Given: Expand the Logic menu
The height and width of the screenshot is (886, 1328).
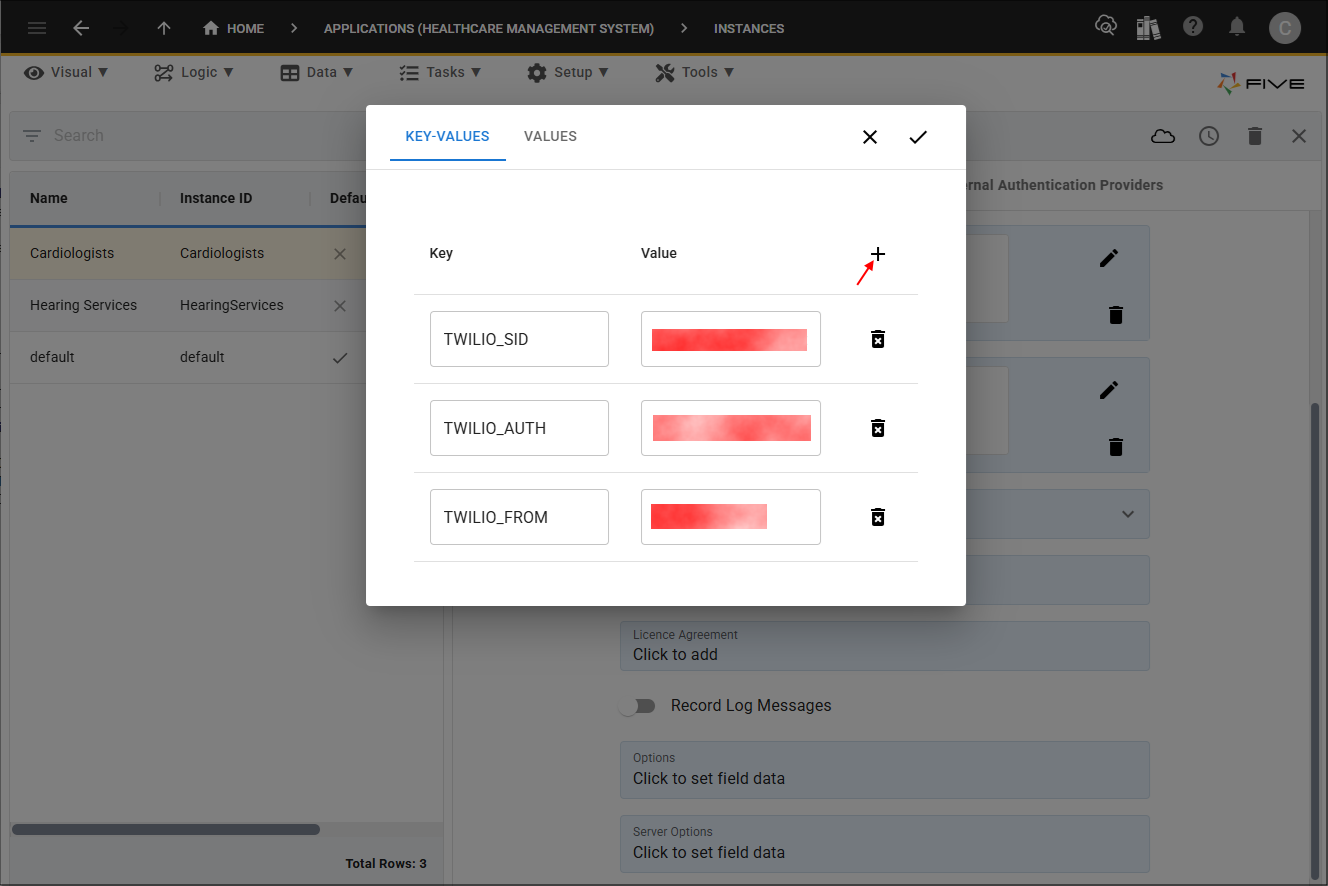Looking at the screenshot, I should [194, 72].
